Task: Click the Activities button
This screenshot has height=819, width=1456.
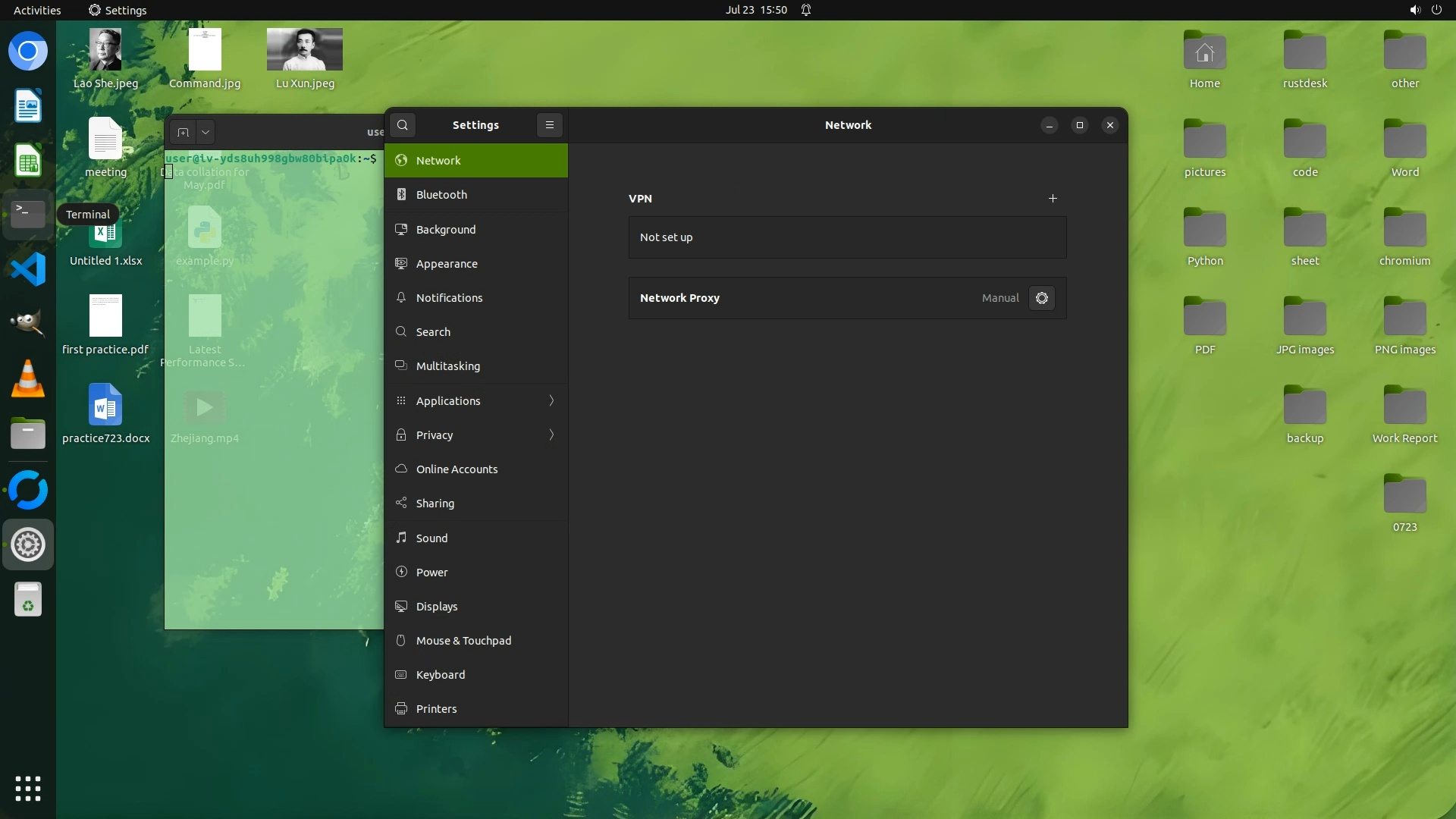Action: pyautogui.click(x=37, y=10)
